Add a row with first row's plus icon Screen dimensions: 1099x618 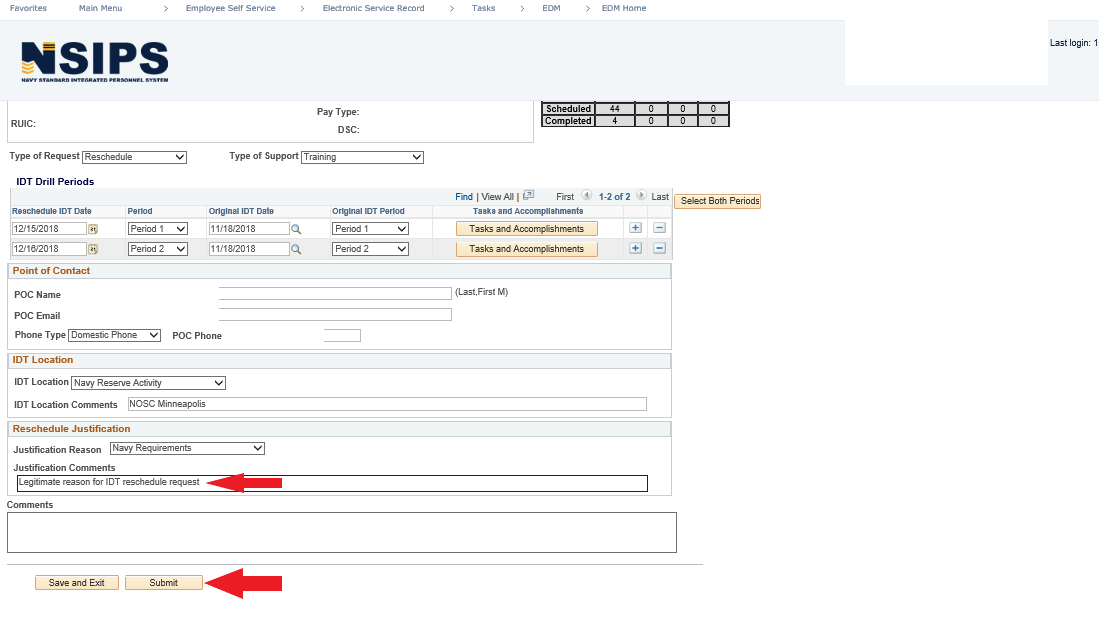(635, 228)
